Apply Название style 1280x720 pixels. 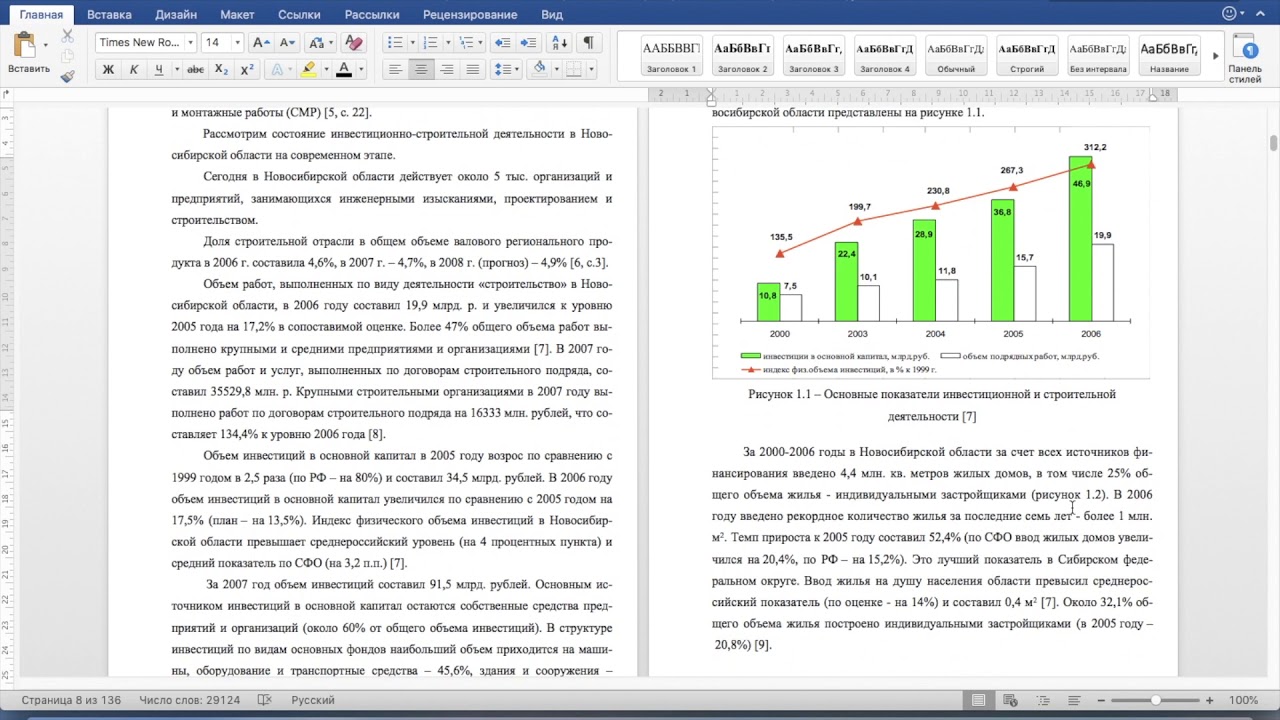point(1169,55)
